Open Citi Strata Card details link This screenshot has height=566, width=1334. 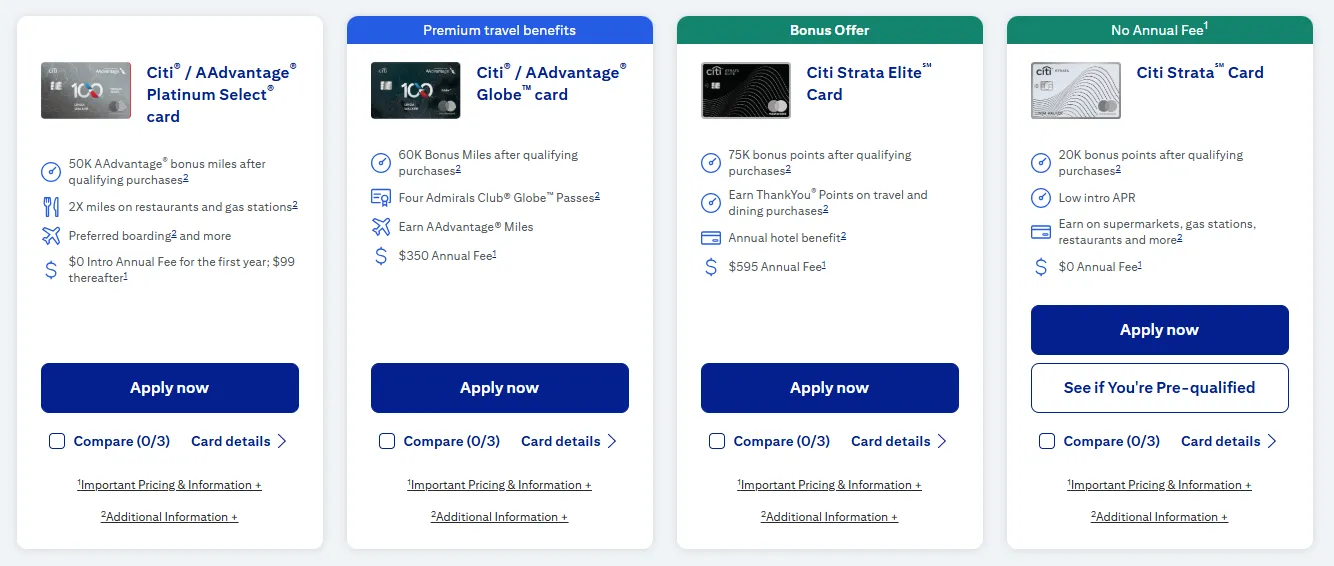pyautogui.click(x=1228, y=441)
